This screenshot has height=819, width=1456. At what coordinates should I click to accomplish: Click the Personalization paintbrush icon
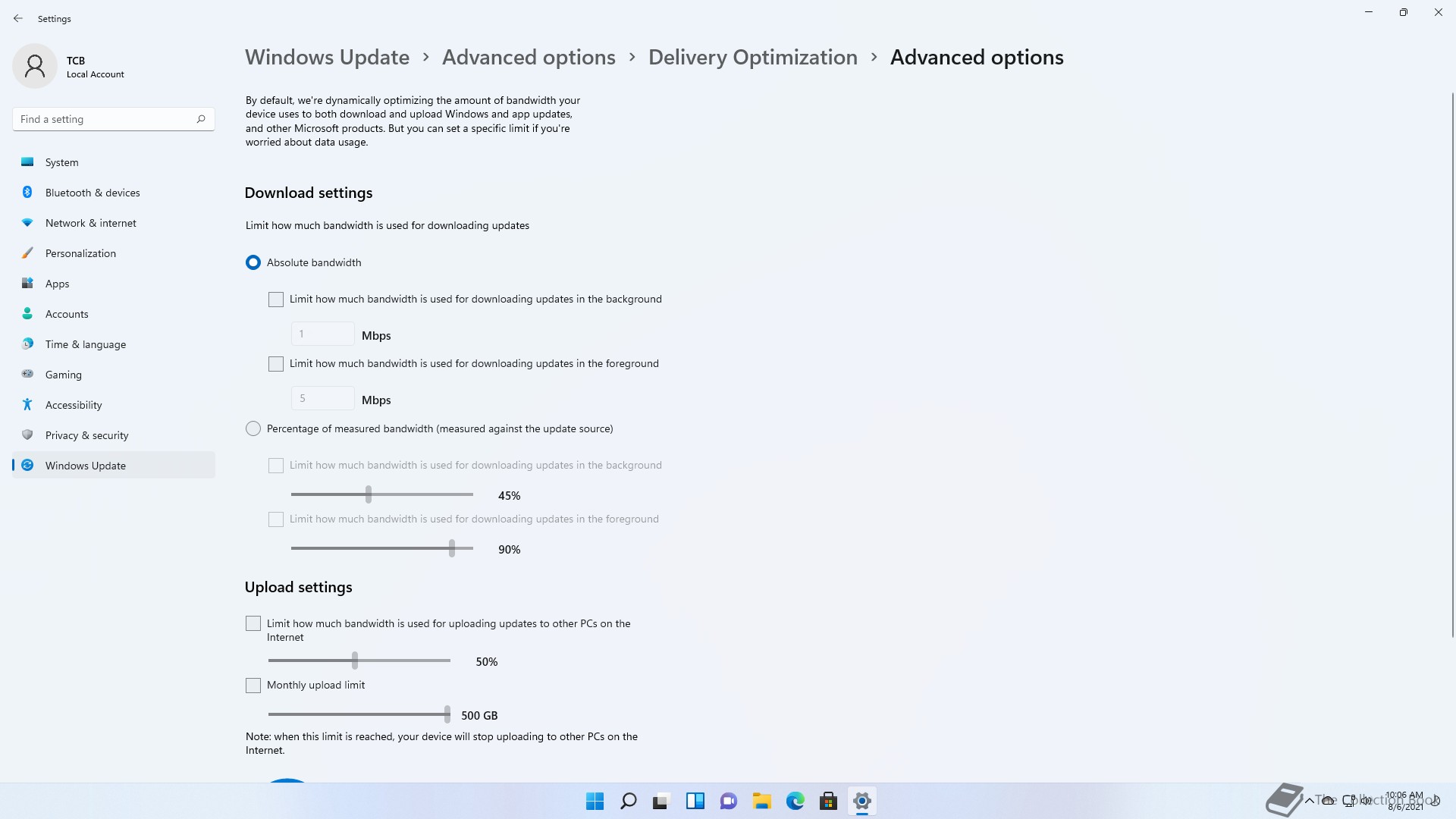[x=27, y=253]
